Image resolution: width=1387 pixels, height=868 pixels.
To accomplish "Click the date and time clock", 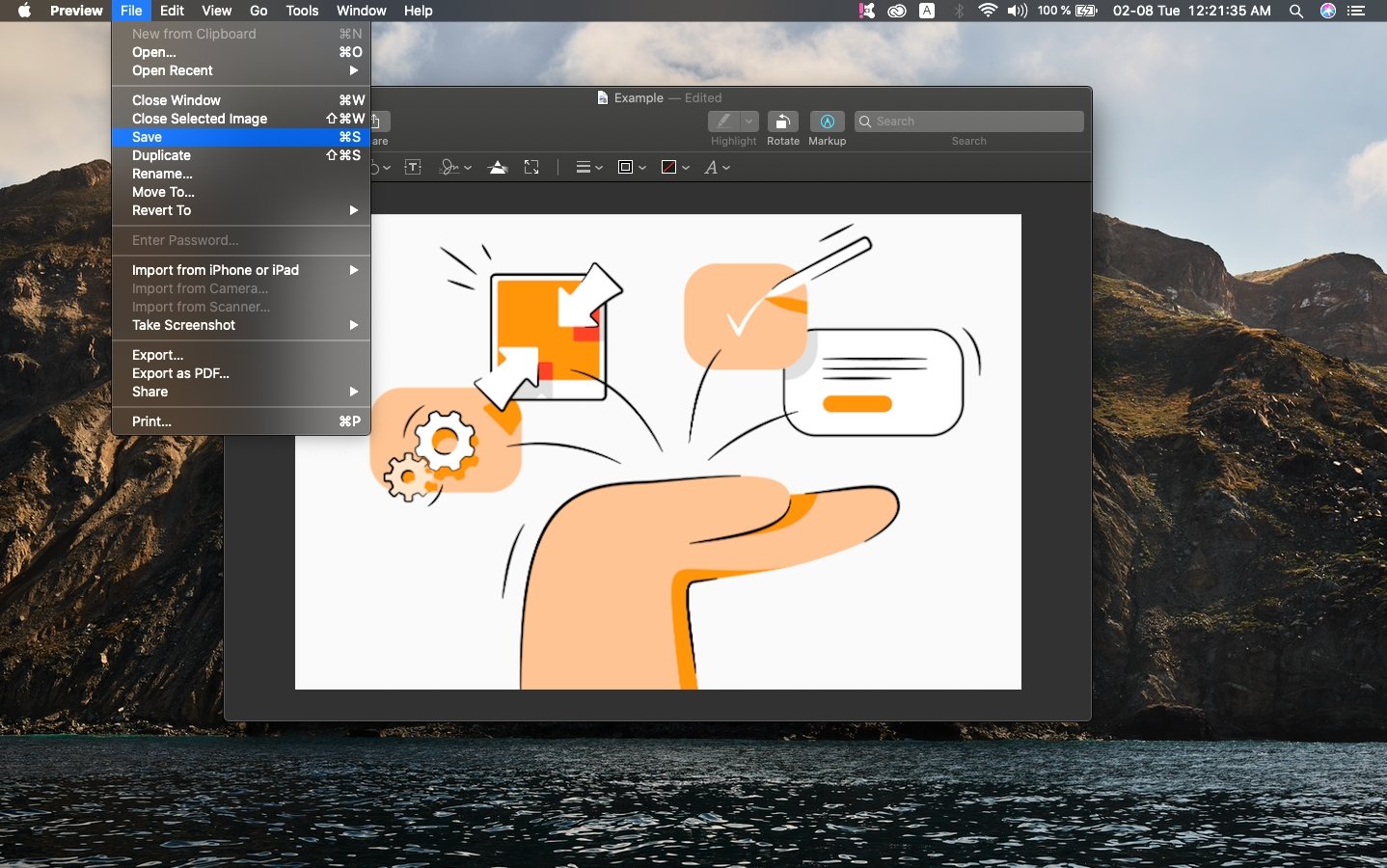I will pyautogui.click(x=1191, y=11).
